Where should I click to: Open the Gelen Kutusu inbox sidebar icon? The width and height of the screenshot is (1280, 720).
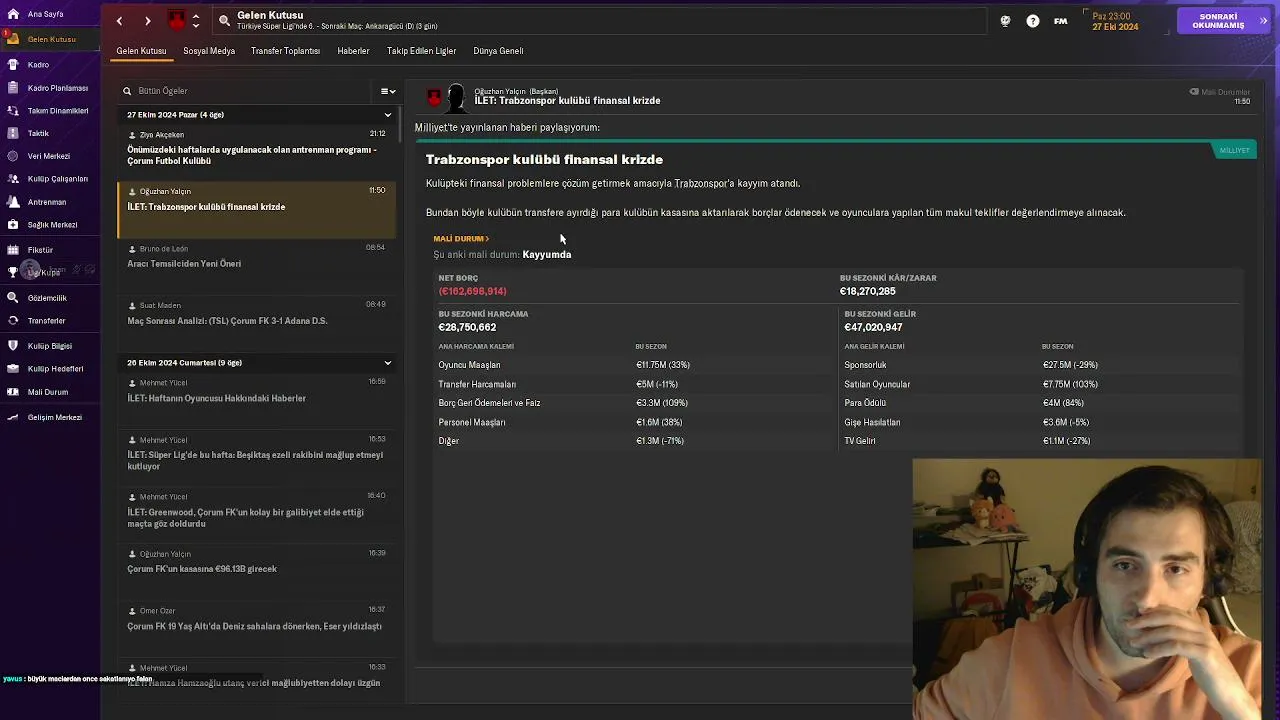point(13,39)
